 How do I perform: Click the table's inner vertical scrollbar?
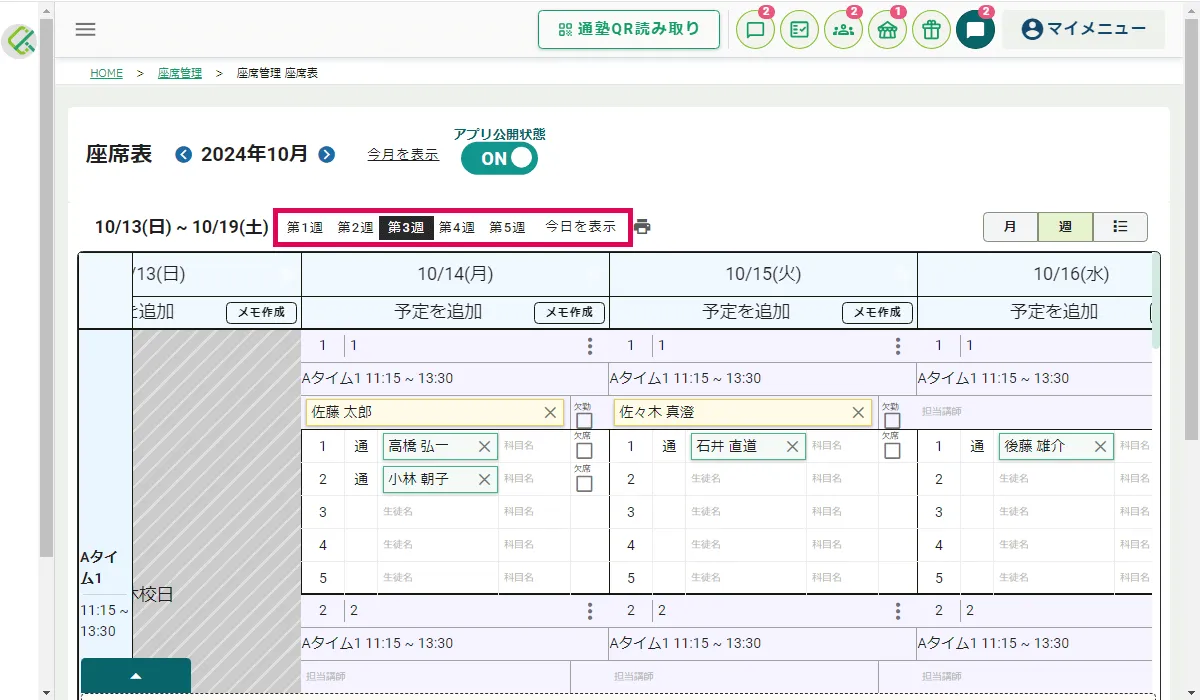[1156, 300]
